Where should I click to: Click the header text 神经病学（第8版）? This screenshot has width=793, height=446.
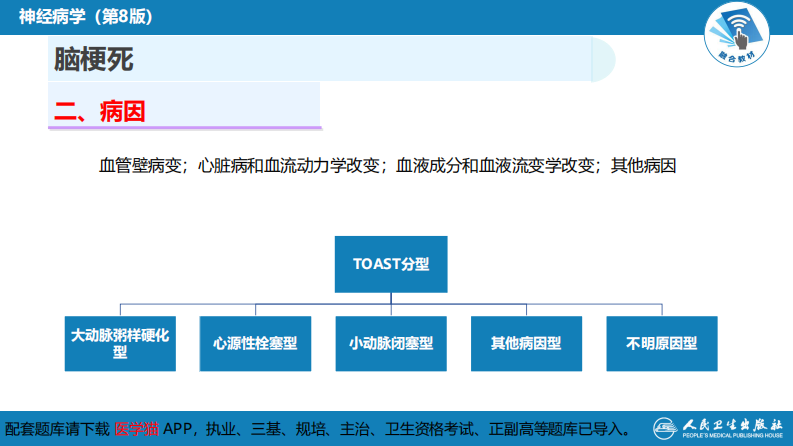point(86,17)
